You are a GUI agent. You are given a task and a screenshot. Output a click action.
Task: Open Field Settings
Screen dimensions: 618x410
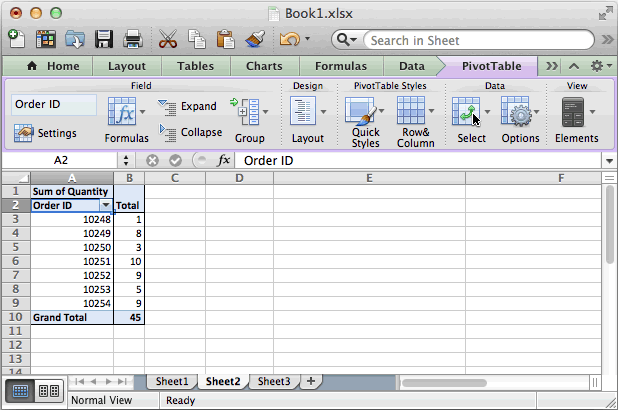click(x=45, y=133)
